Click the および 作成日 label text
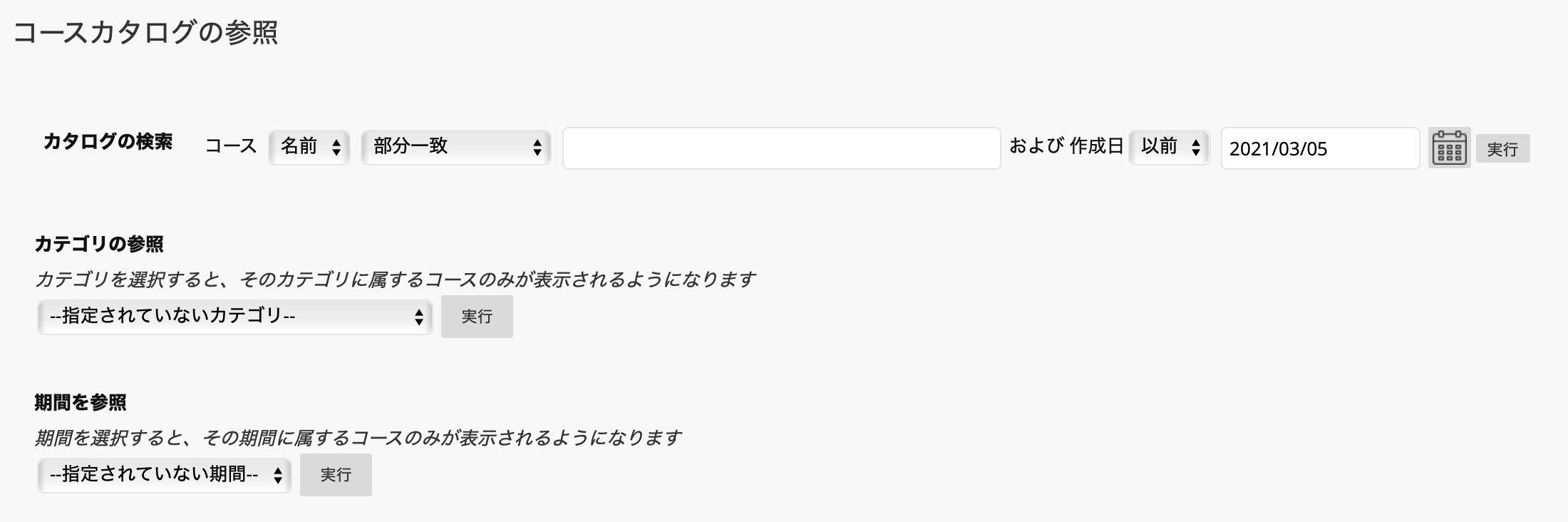 click(x=1066, y=146)
